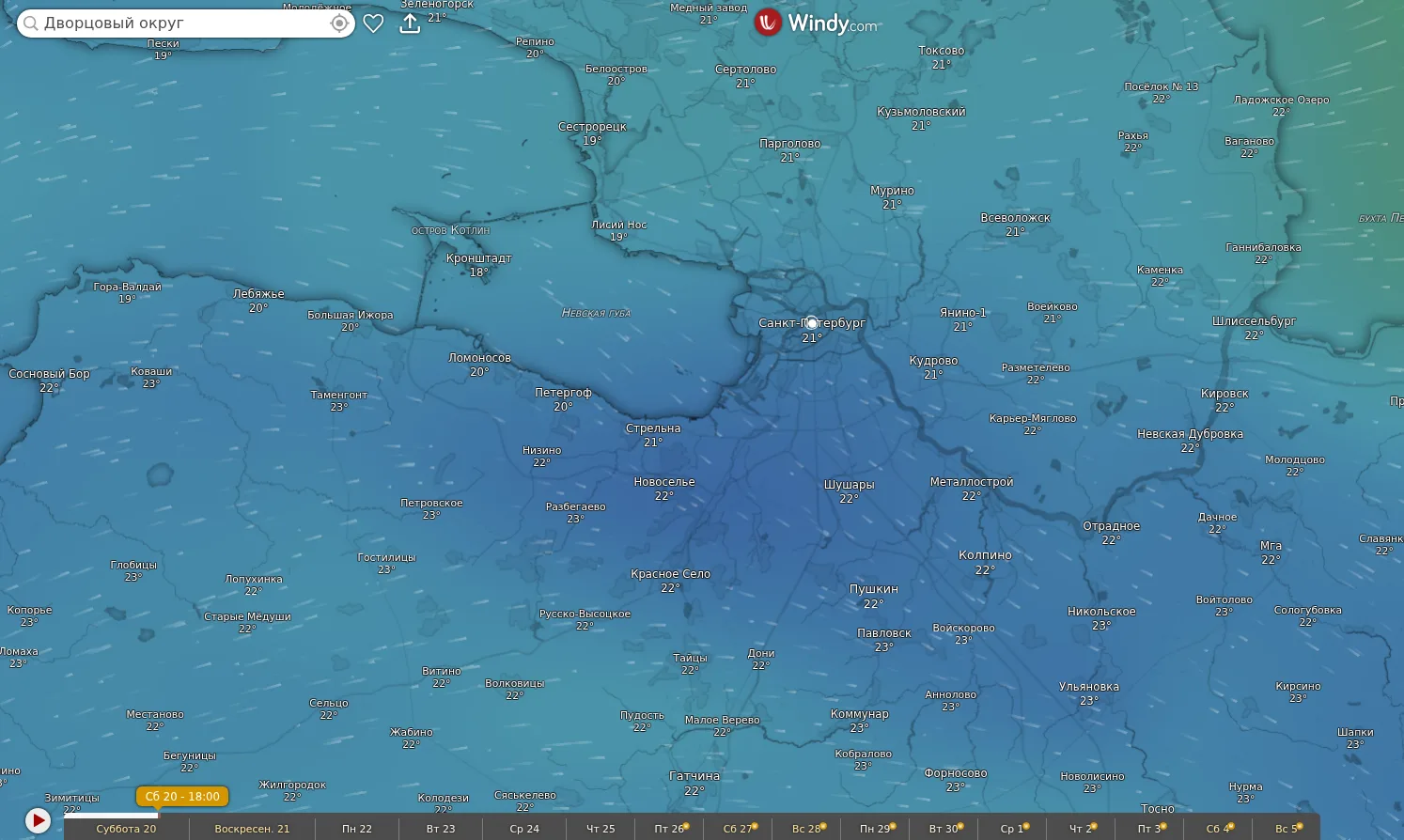
Task: Open Стрельна city label
Action: point(653,428)
